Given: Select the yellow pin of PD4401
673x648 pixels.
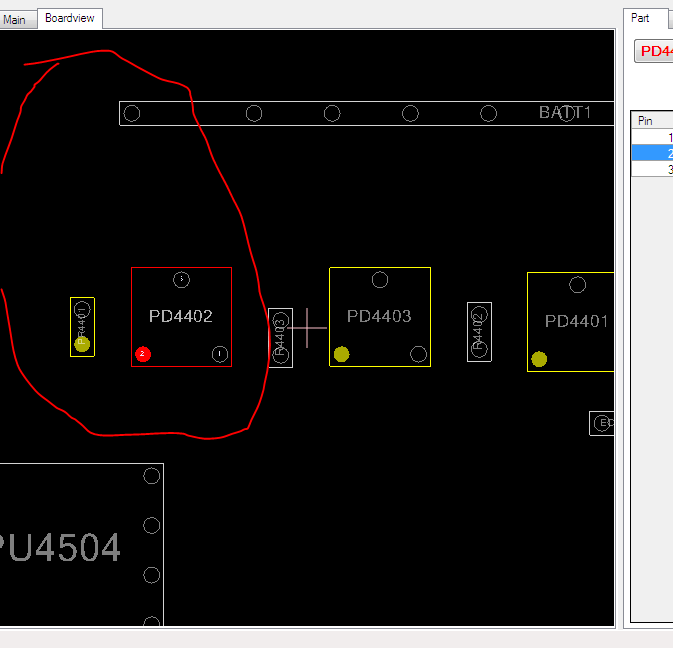Looking at the screenshot, I should pyautogui.click(x=539, y=359).
